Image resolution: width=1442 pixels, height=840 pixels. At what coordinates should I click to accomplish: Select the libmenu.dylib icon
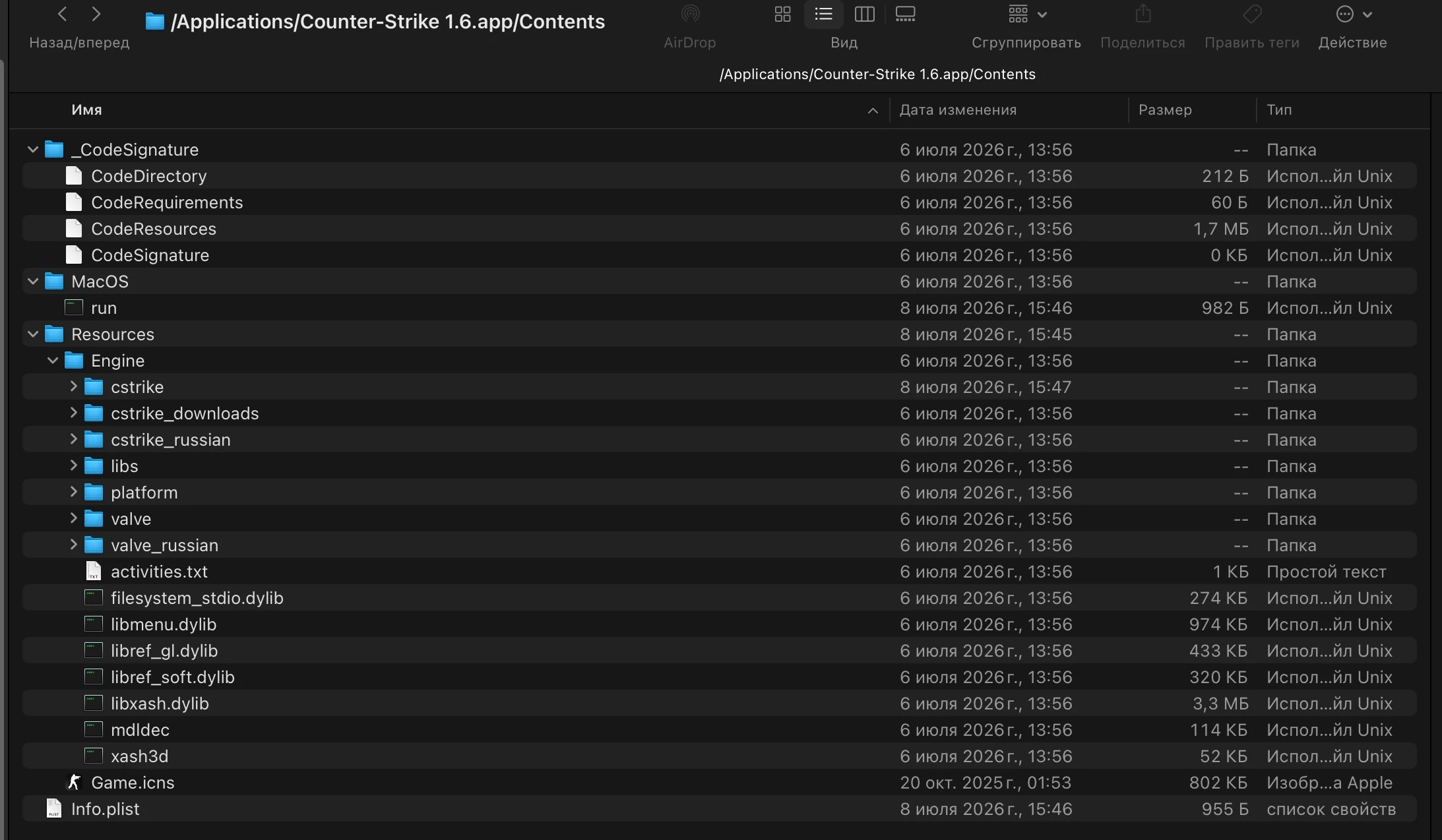tap(94, 624)
